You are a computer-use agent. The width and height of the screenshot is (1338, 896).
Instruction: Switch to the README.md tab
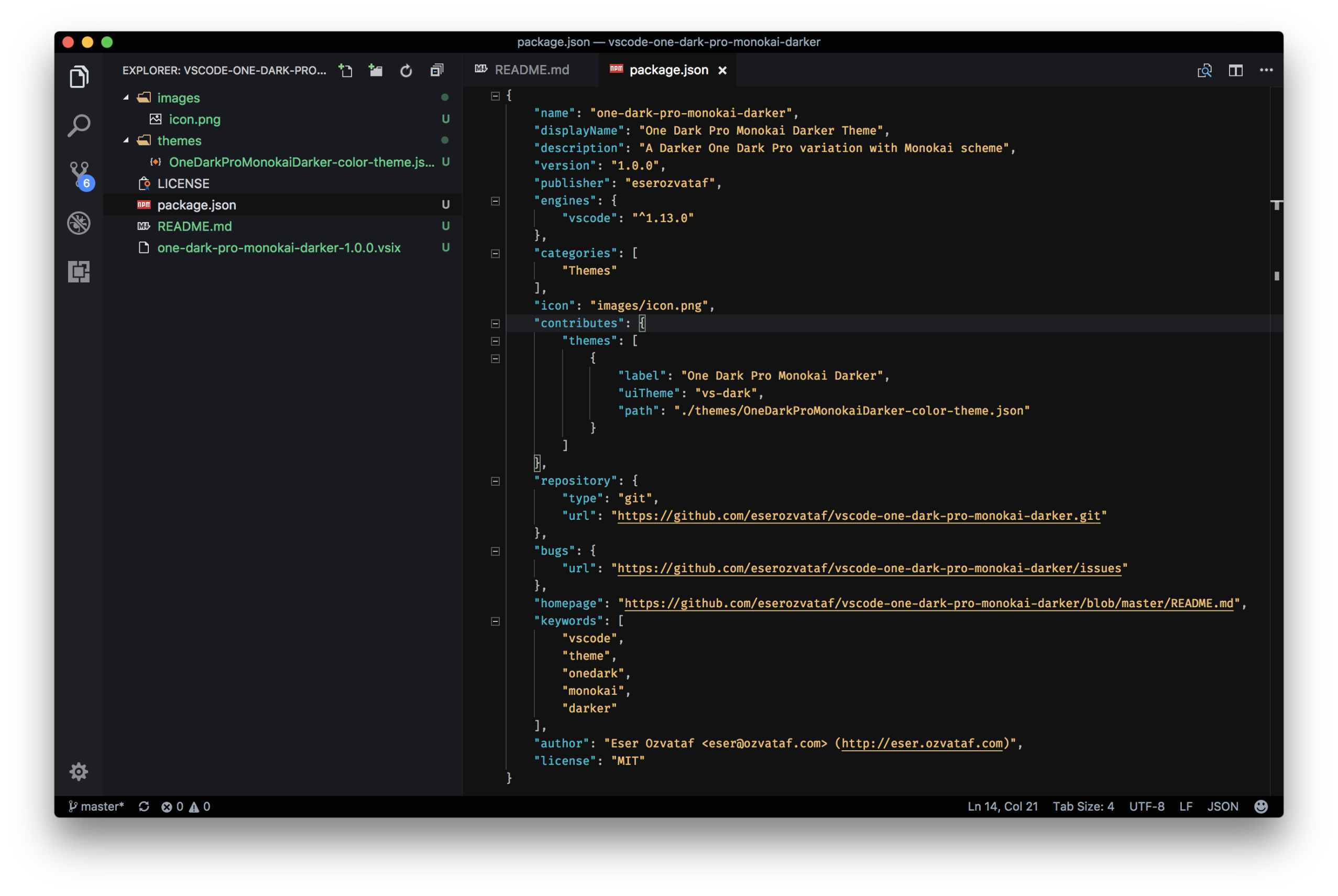(531, 70)
